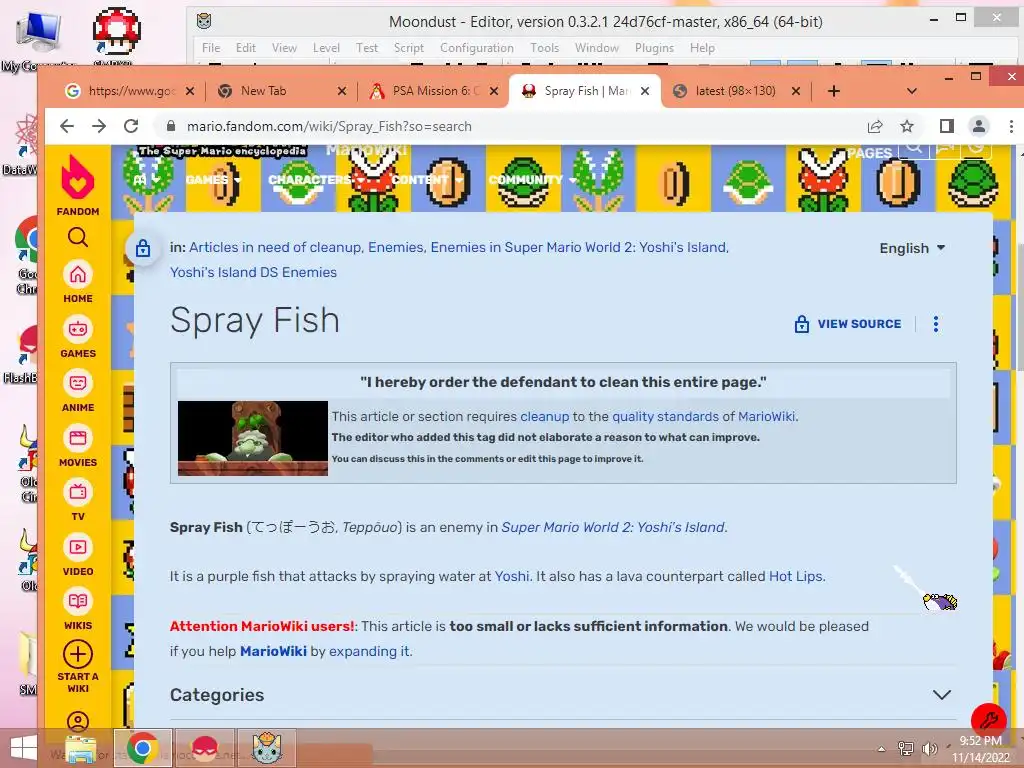Add a new browser tab with plus button
The width and height of the screenshot is (1024, 768).
pyautogui.click(x=833, y=91)
